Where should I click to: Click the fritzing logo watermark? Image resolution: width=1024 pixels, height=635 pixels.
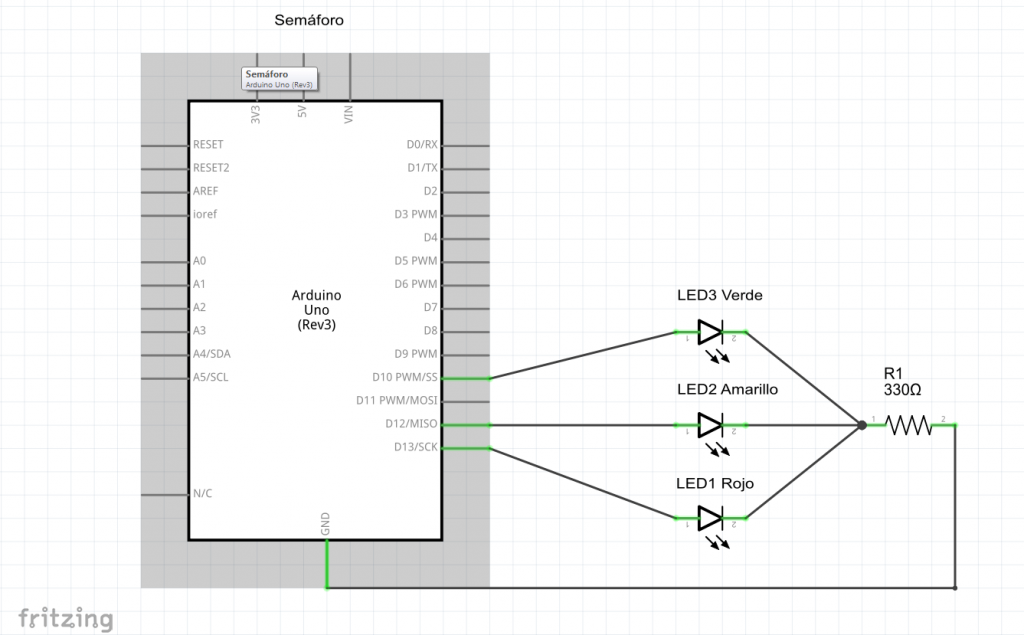(65, 618)
